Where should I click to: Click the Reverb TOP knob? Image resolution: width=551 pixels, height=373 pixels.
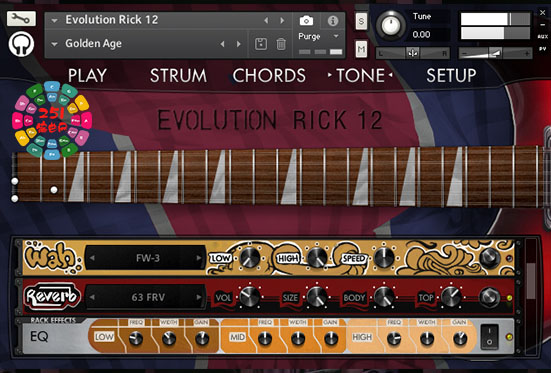(x=451, y=296)
